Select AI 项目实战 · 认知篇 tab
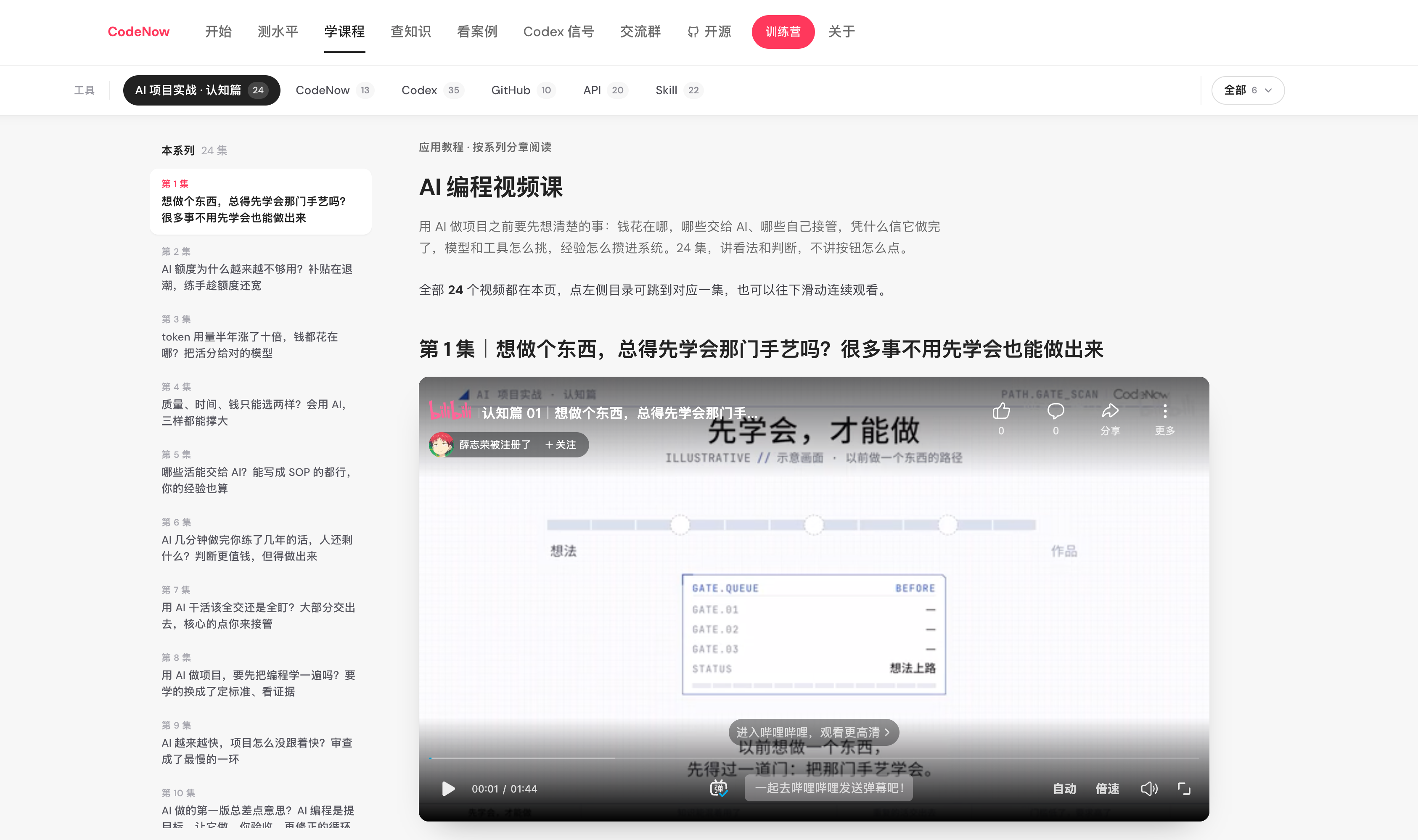1418x840 pixels. (201, 90)
